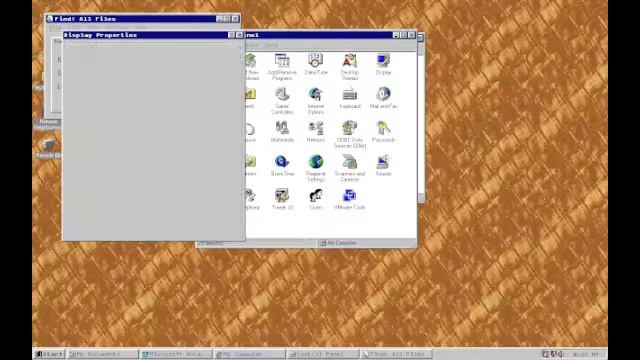This screenshot has width=640, height=360.
Task: Open the Tweak UI icon
Action: pyautogui.click(x=282, y=199)
